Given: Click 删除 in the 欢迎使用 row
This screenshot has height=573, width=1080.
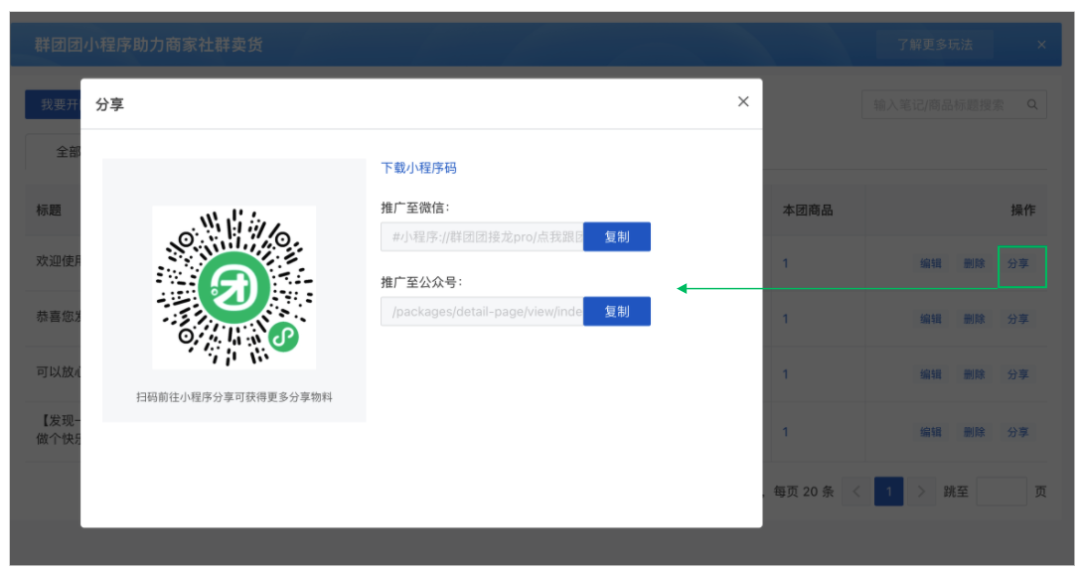Looking at the screenshot, I should (x=974, y=264).
